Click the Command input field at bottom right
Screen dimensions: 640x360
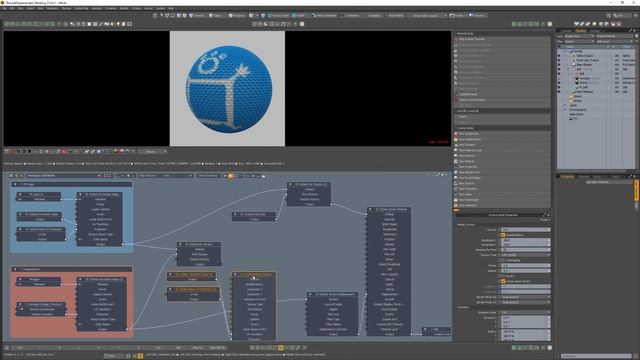click(x=596, y=356)
